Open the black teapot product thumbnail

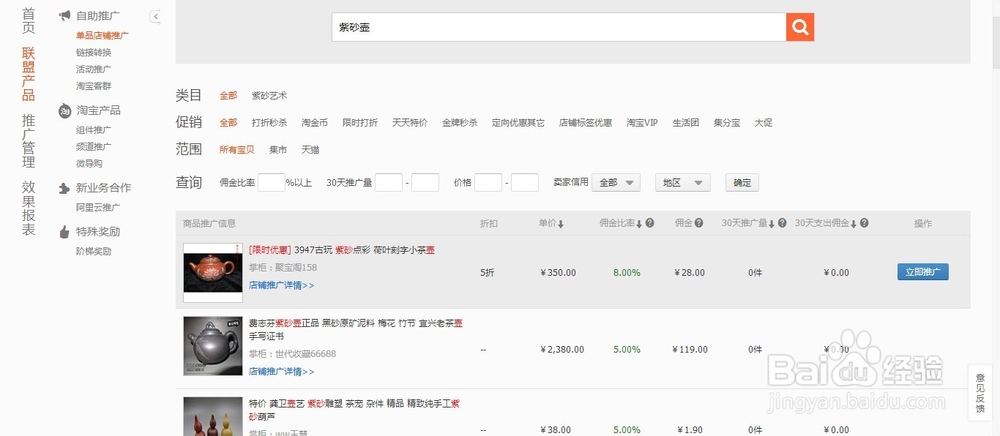(213, 346)
